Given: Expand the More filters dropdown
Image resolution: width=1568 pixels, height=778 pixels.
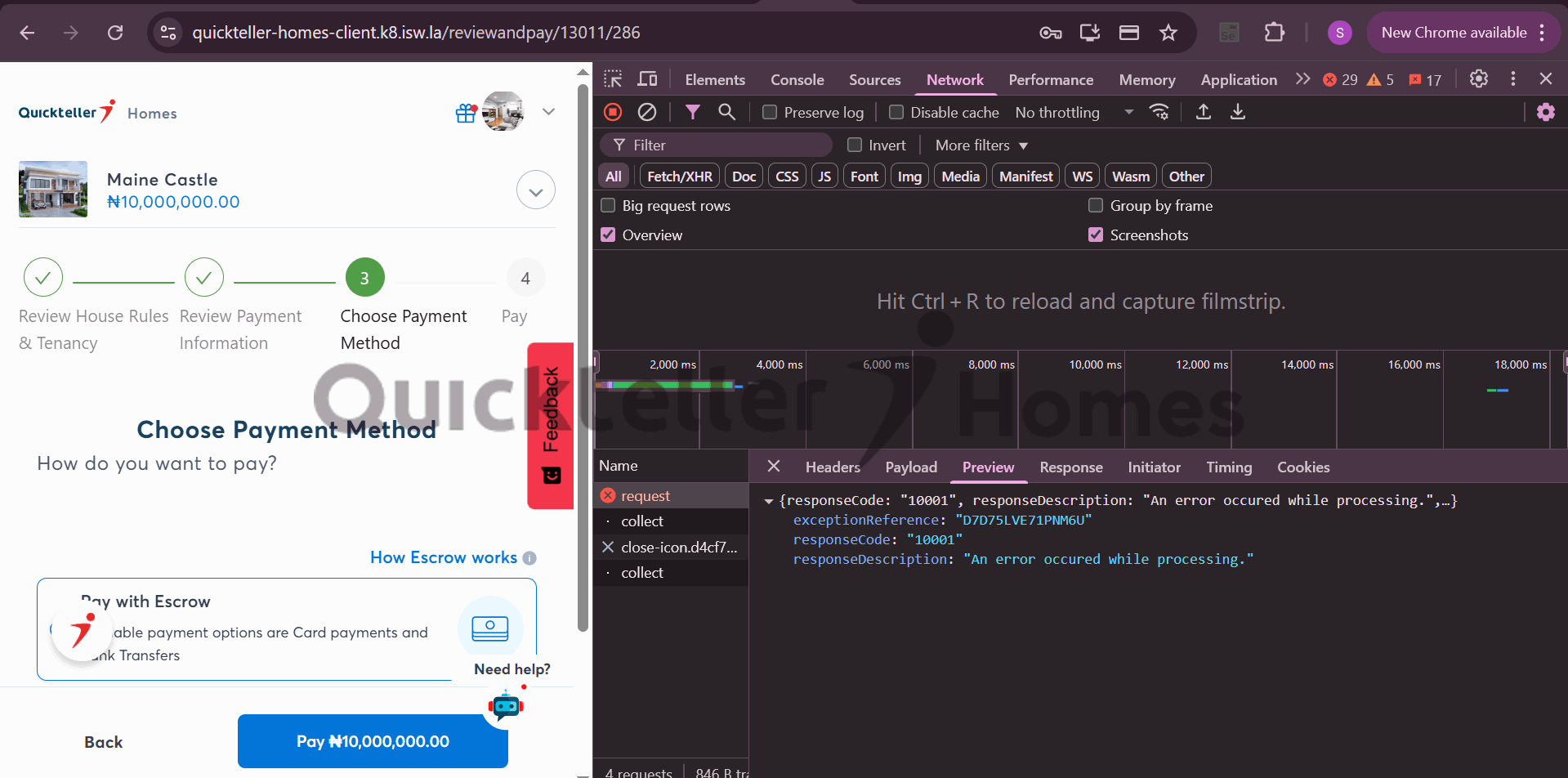Looking at the screenshot, I should [981, 145].
